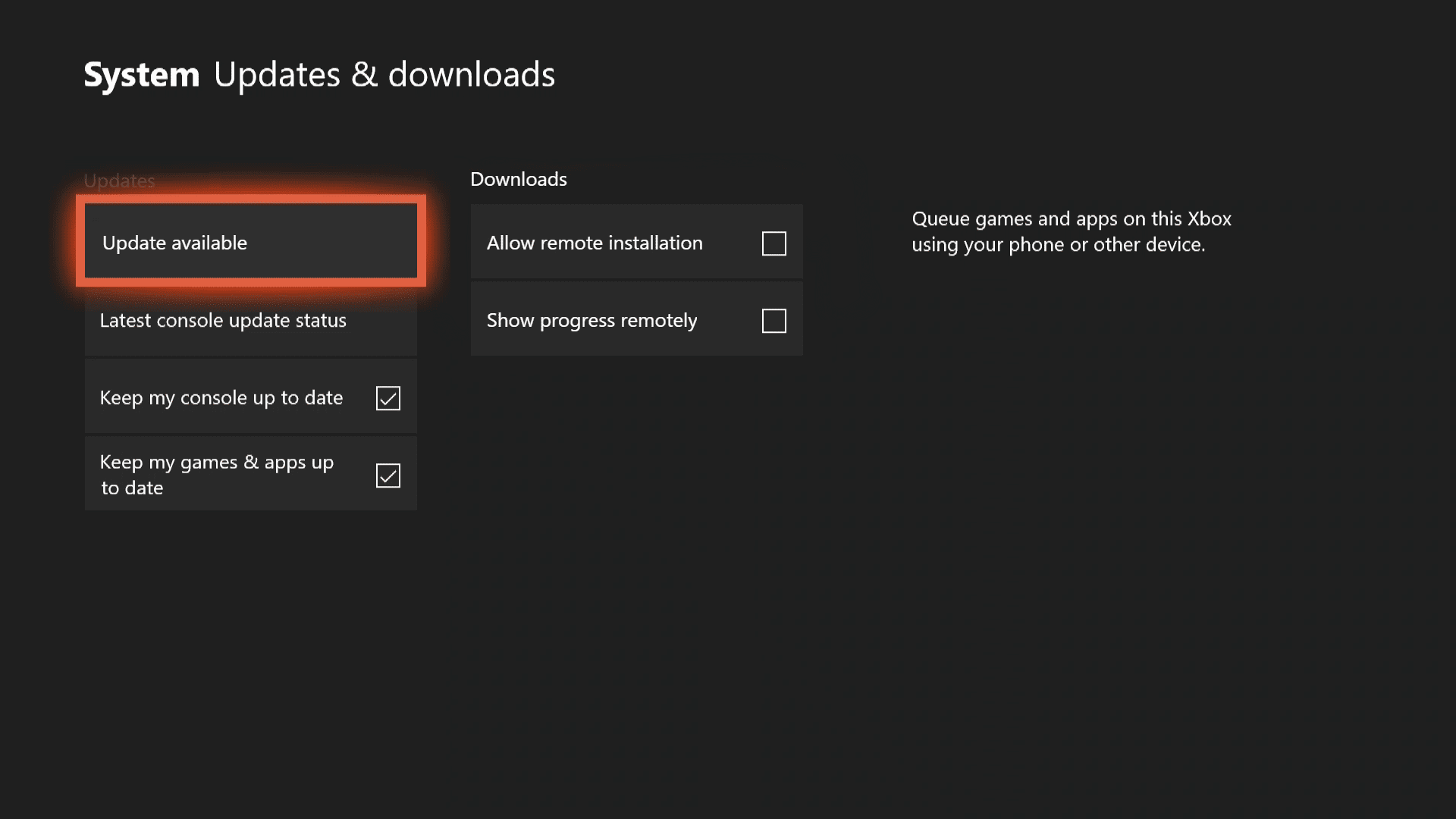This screenshot has height=819, width=1456.
Task: Click the Downloads section header
Action: (x=518, y=178)
